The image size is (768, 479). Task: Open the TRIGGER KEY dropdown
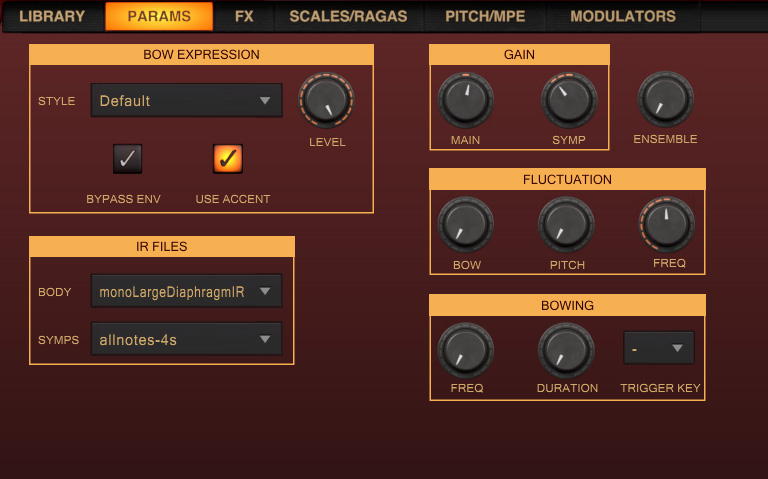click(x=659, y=348)
